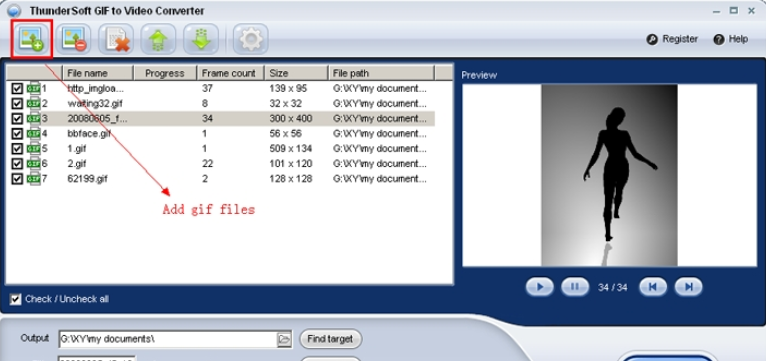Click the GIF file icon for row 7
This screenshot has height=361, width=766.
click(33, 179)
